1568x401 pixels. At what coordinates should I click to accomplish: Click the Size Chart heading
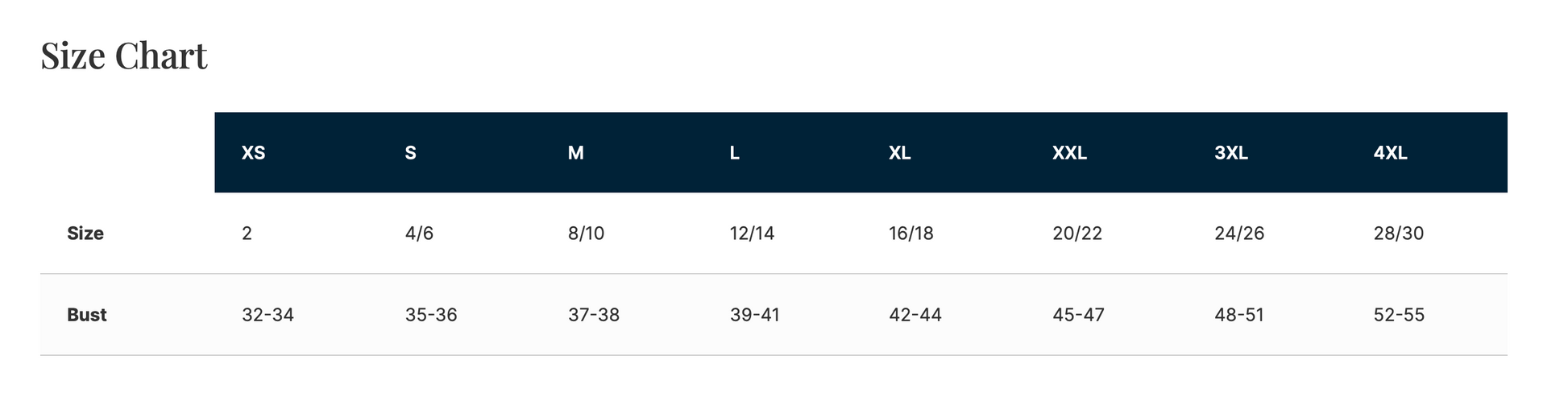pos(124,56)
